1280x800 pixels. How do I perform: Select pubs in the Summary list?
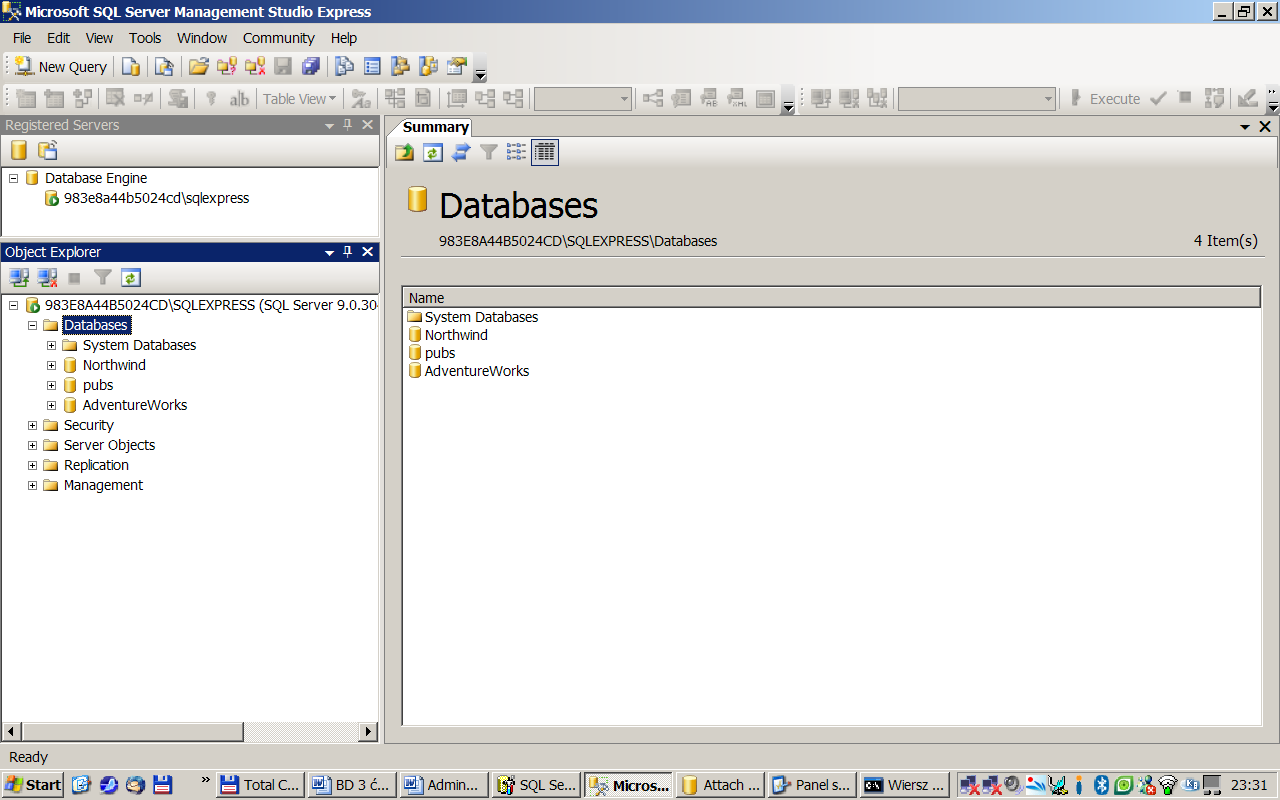coord(440,353)
